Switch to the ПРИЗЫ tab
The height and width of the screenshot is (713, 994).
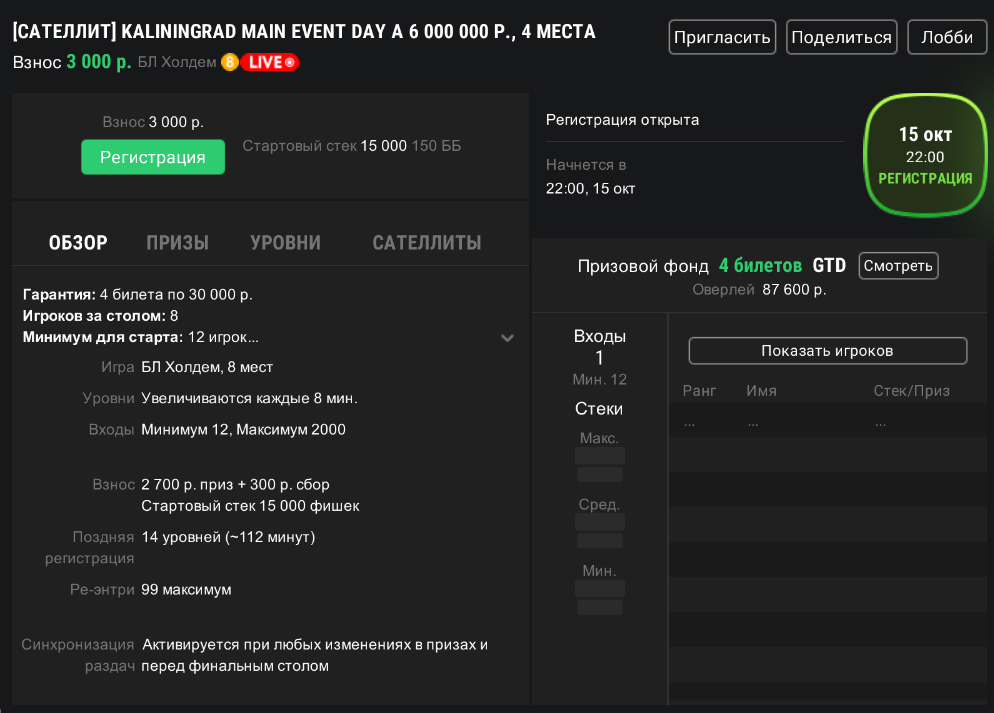177,243
